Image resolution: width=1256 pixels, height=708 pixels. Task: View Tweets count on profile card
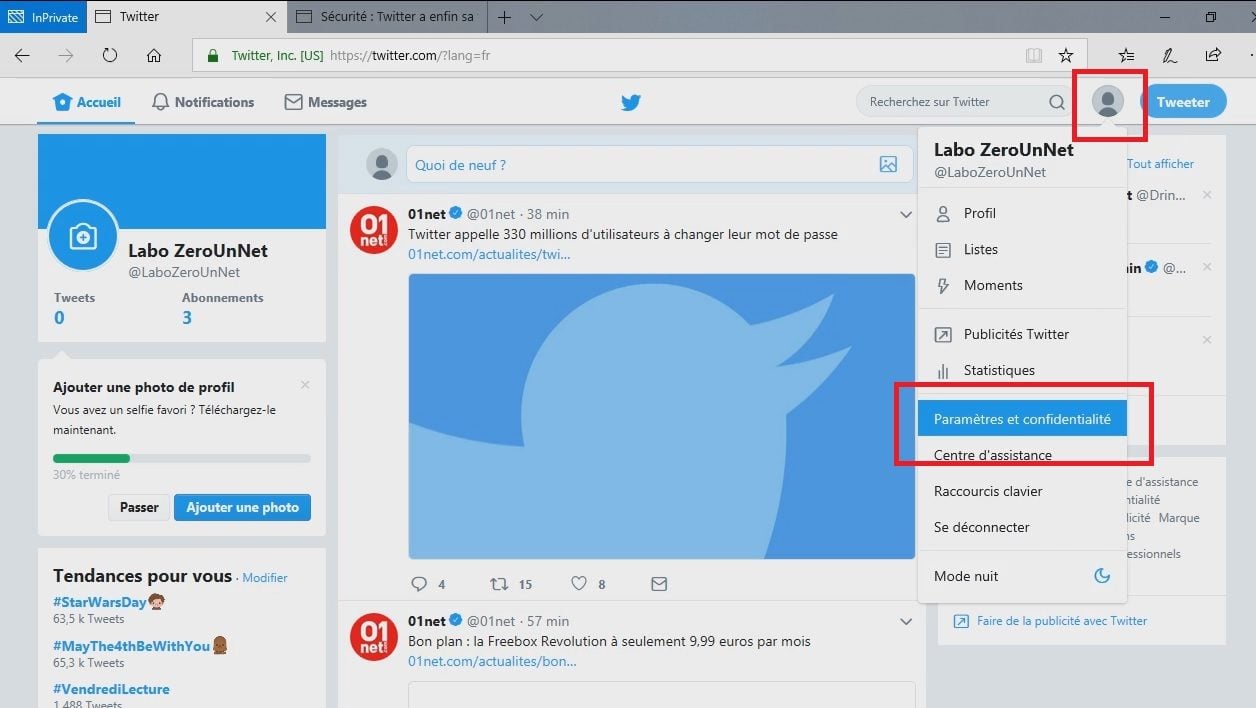point(74,309)
